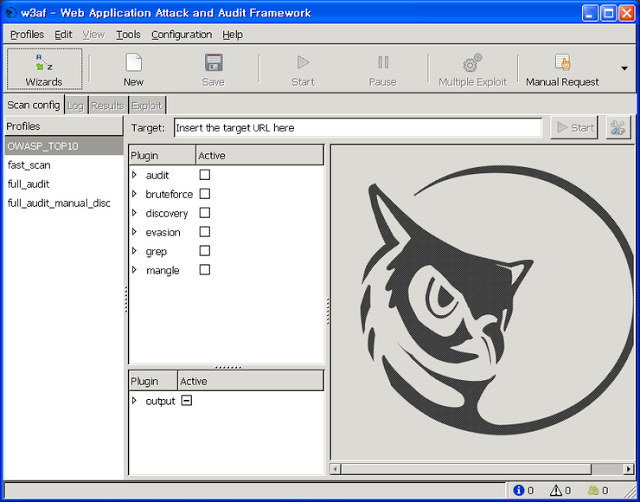Click the Start button beside target field

[x=574, y=128]
